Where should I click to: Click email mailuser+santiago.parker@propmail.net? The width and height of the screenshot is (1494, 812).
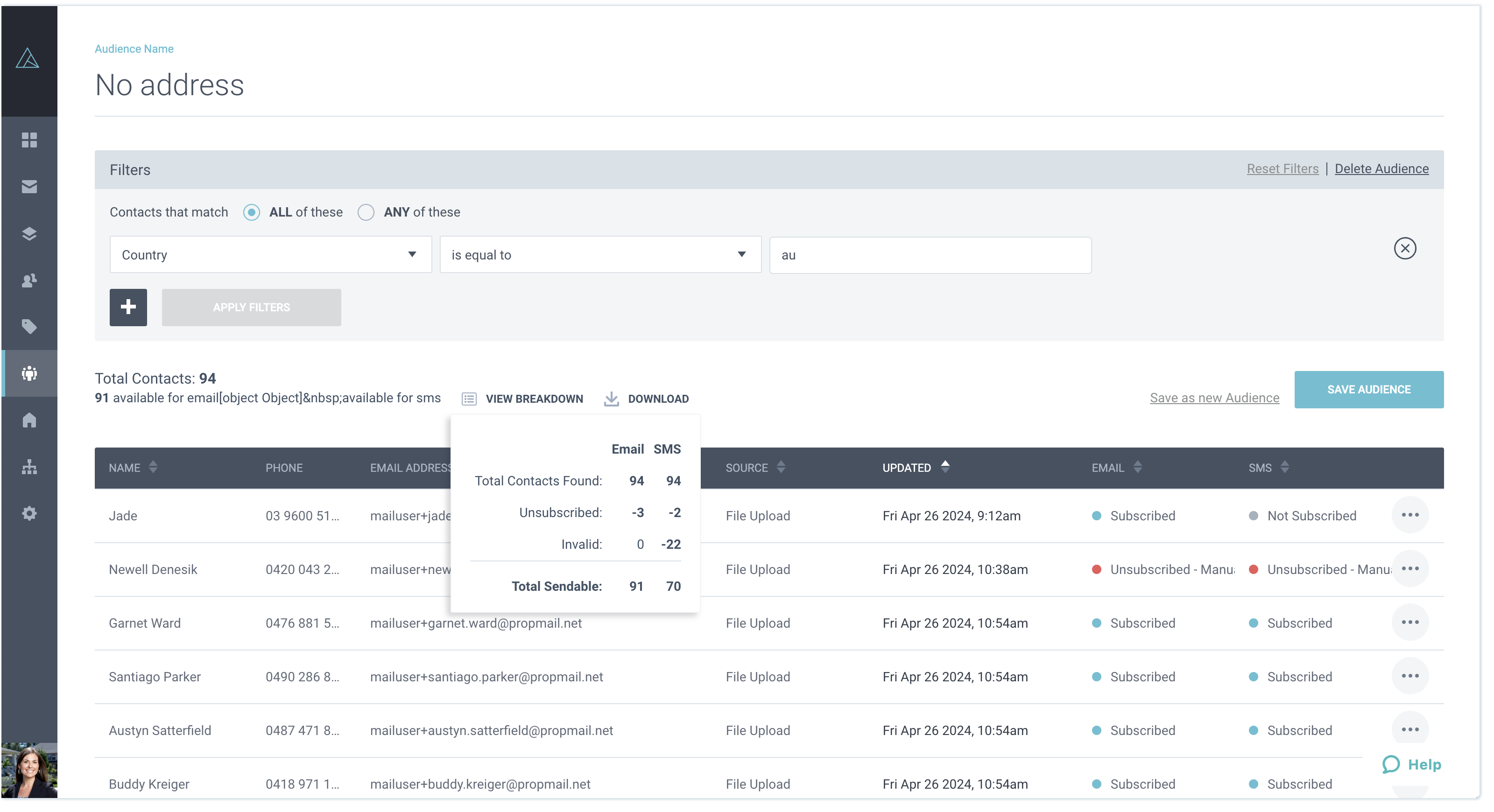point(486,677)
